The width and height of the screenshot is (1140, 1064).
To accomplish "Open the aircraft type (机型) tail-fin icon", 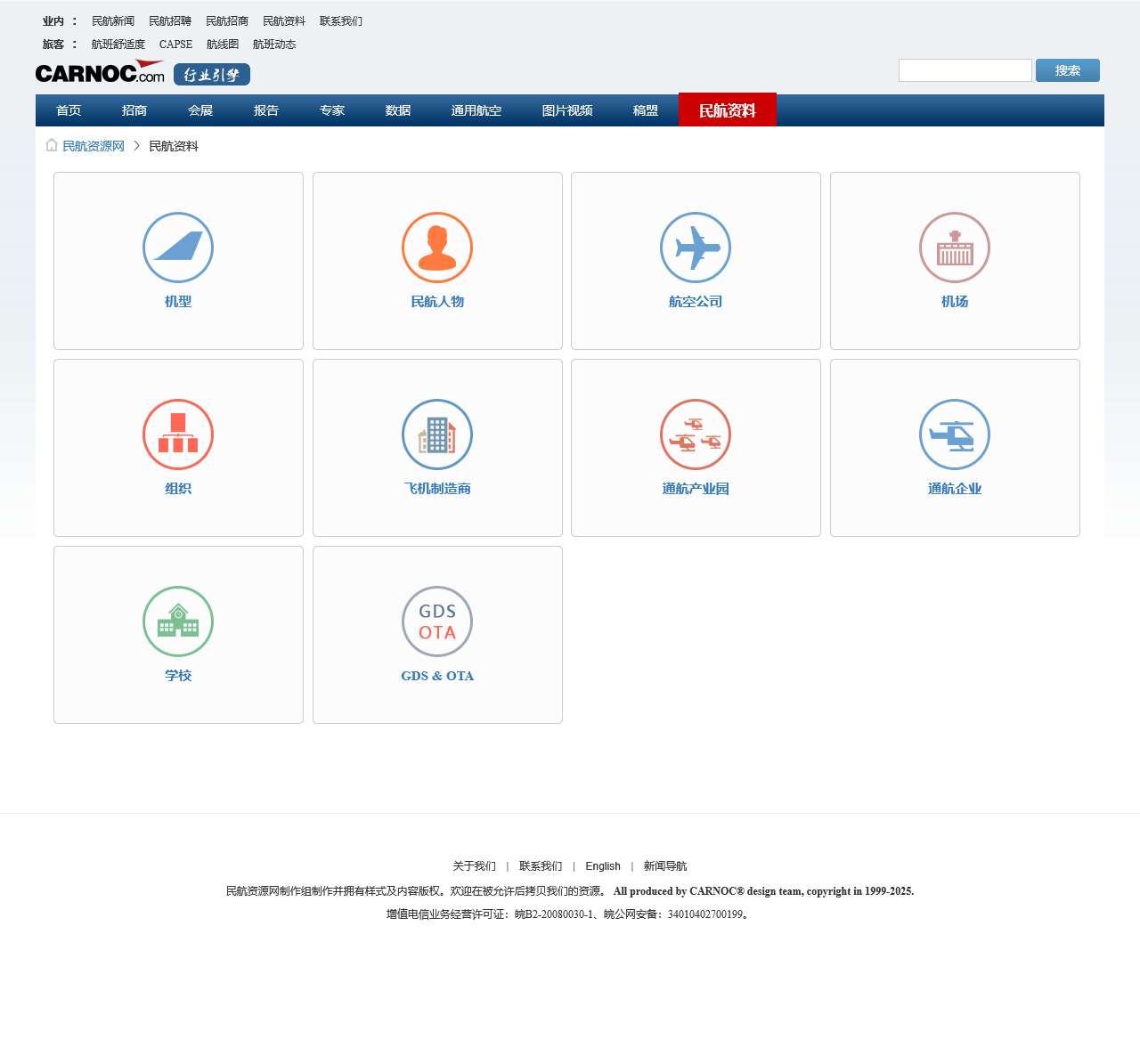I will [x=178, y=248].
